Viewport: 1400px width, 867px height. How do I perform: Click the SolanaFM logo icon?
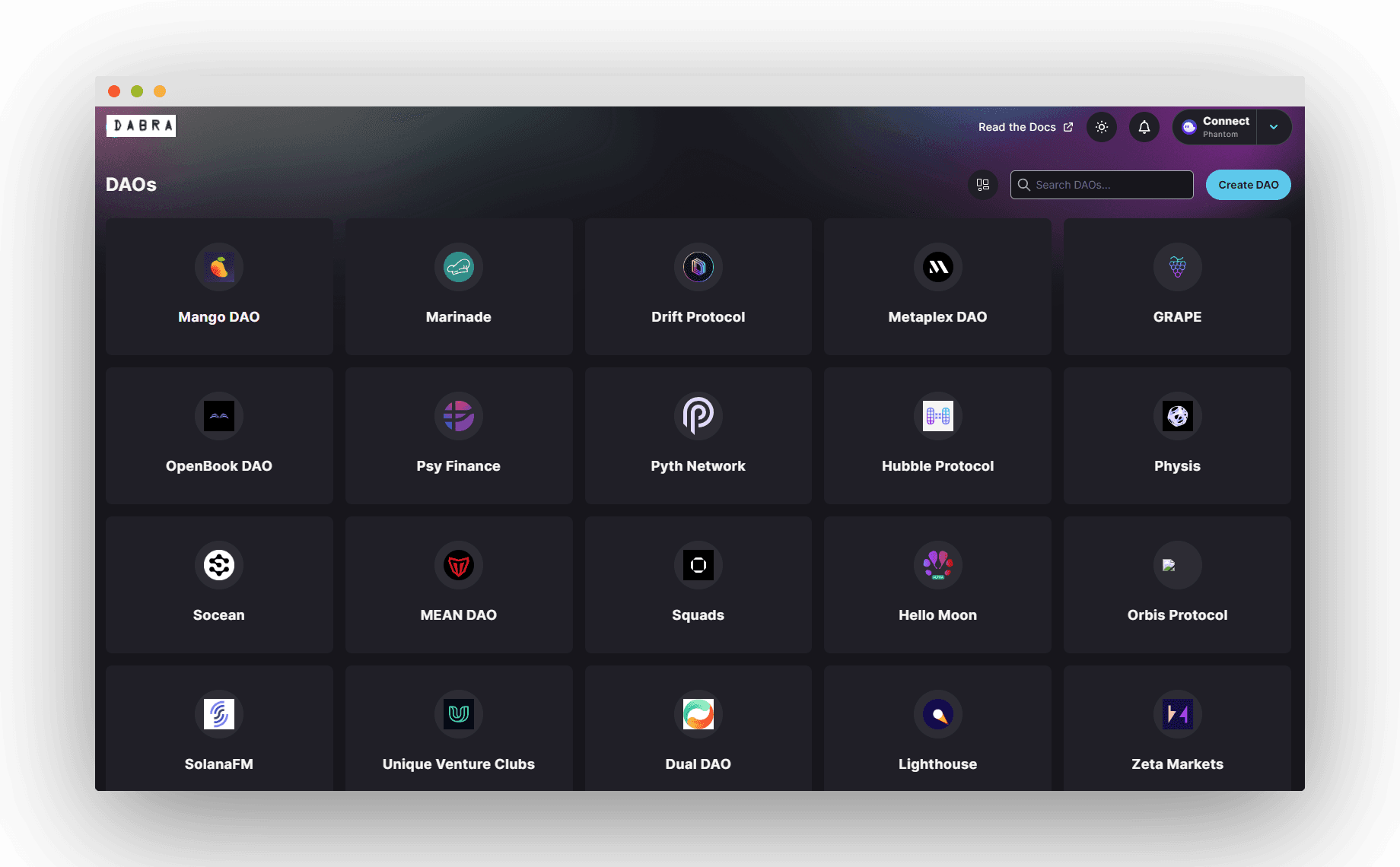pos(219,714)
